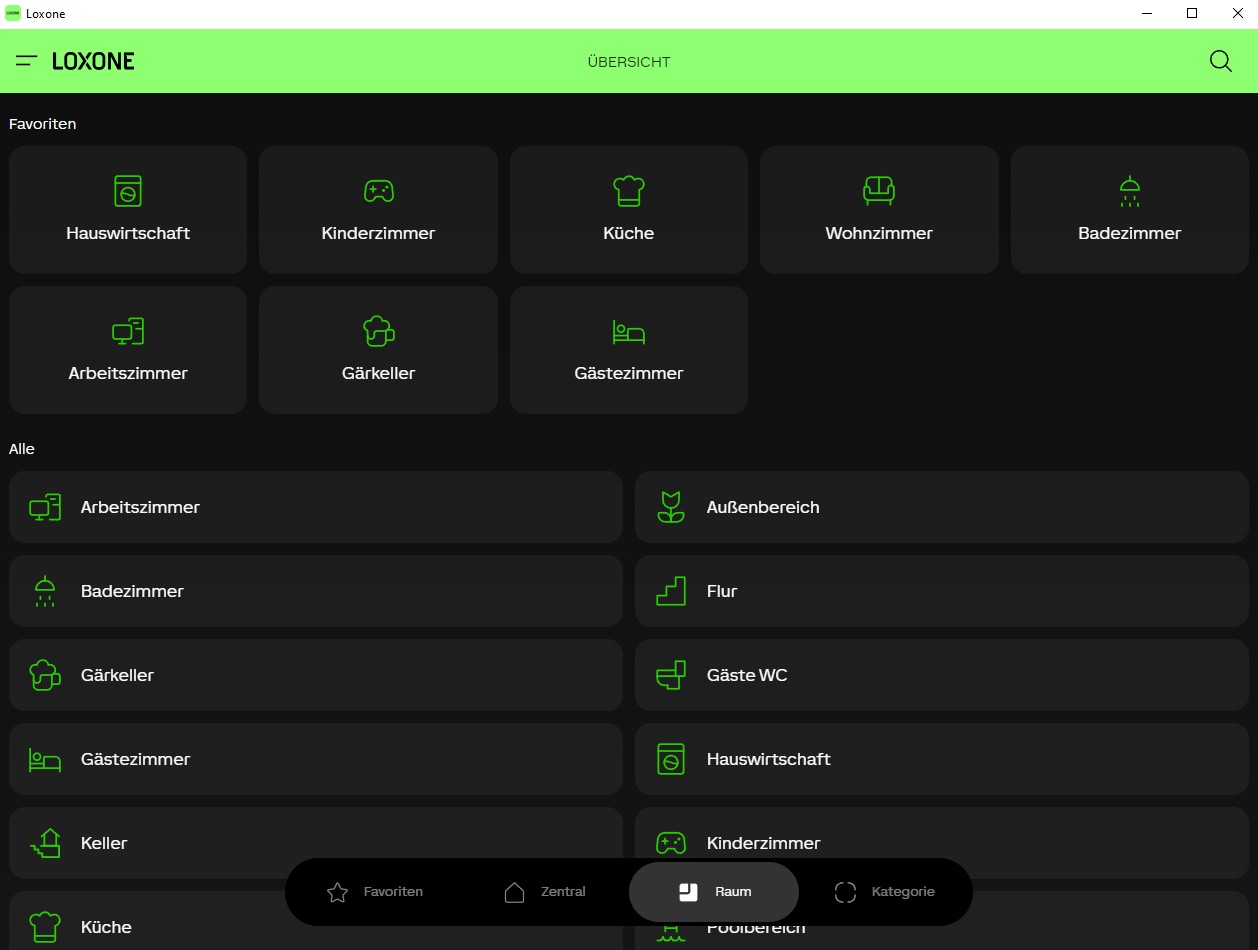Click the sofa icon in Wohnzimmer favorite
This screenshot has height=950, width=1258.
(879, 190)
